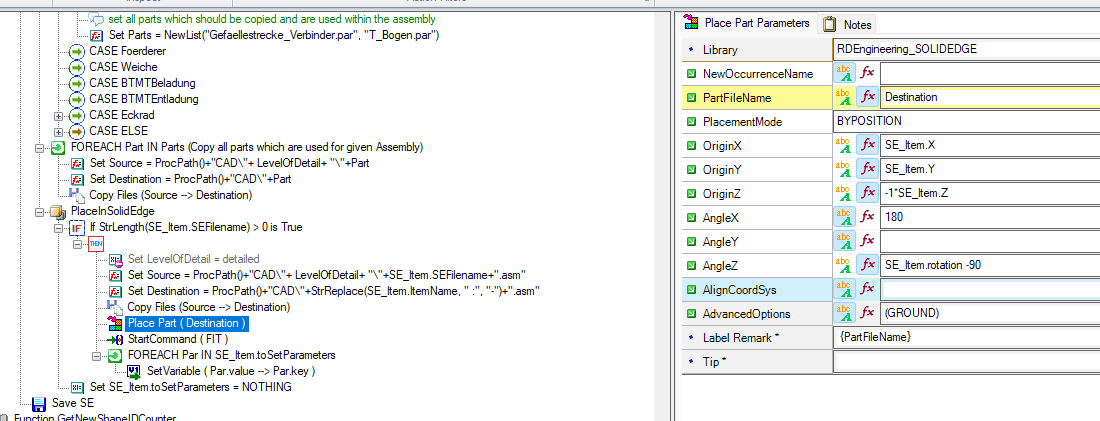Click the fx icon beside PartFileName
This screenshot has width=1100, height=421.
[868, 98]
